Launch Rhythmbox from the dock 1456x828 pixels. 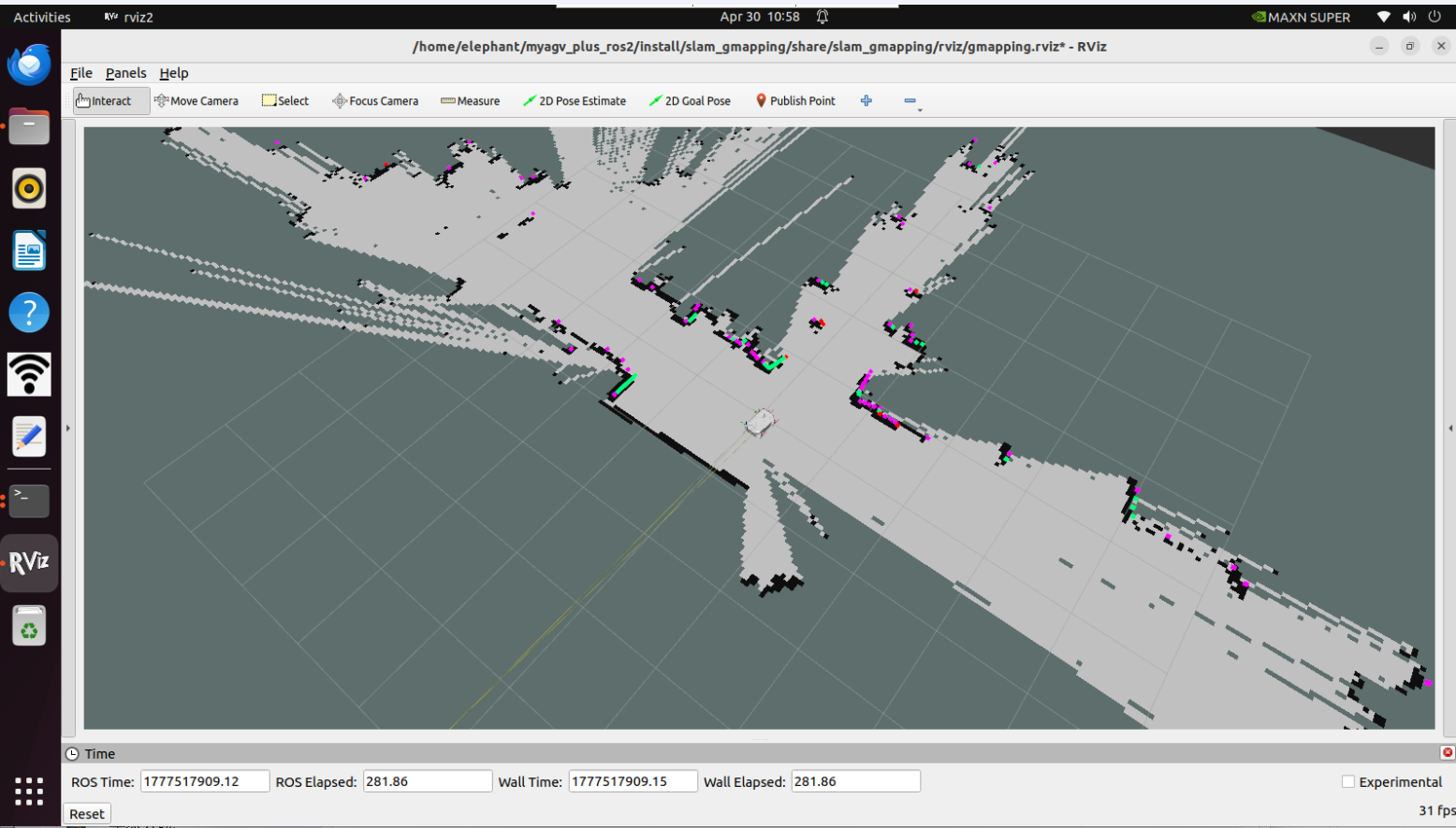pos(29,188)
